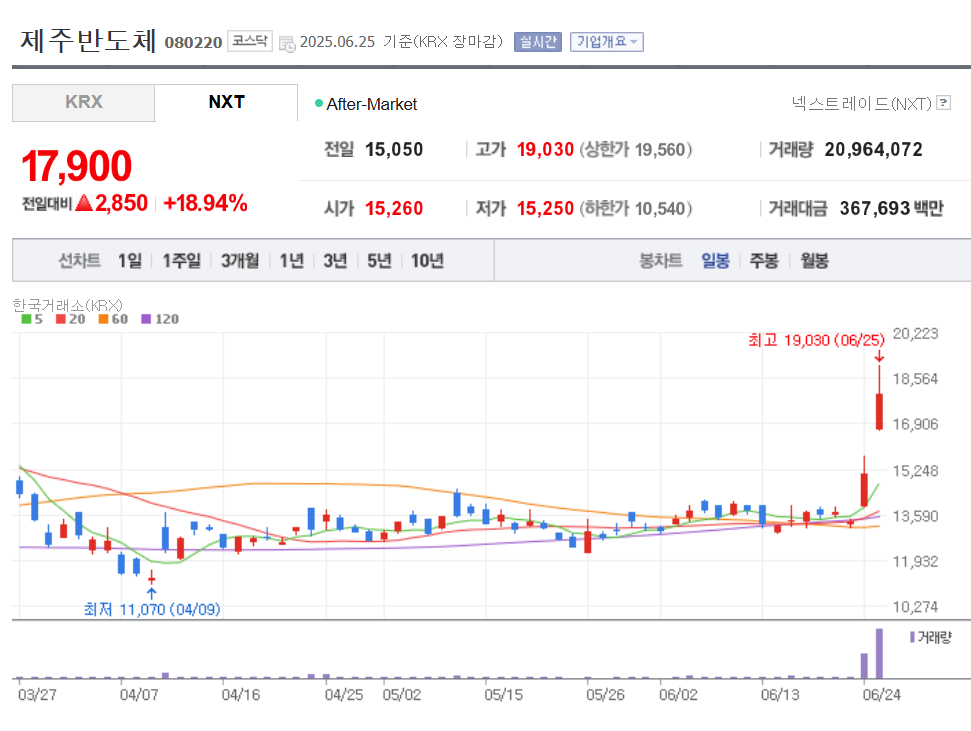
Task: Click the 전일 value 15,050
Action: coord(394,149)
